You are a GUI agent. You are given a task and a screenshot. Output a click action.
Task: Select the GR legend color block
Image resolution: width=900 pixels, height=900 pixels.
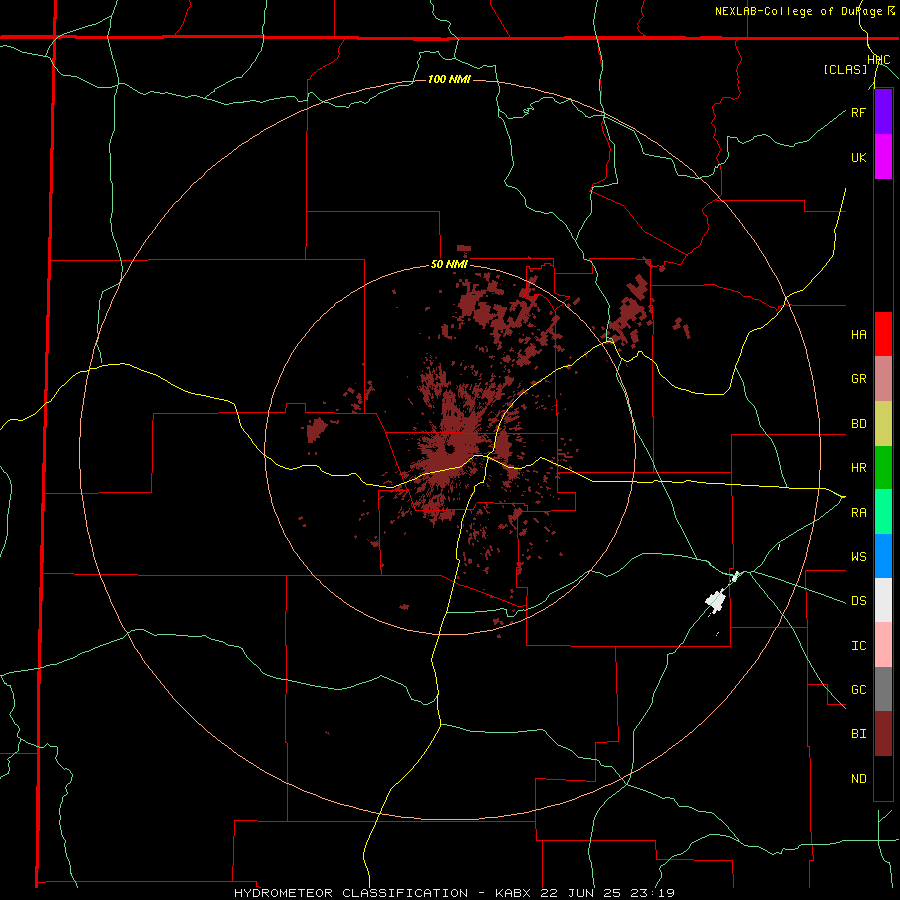coord(883,379)
